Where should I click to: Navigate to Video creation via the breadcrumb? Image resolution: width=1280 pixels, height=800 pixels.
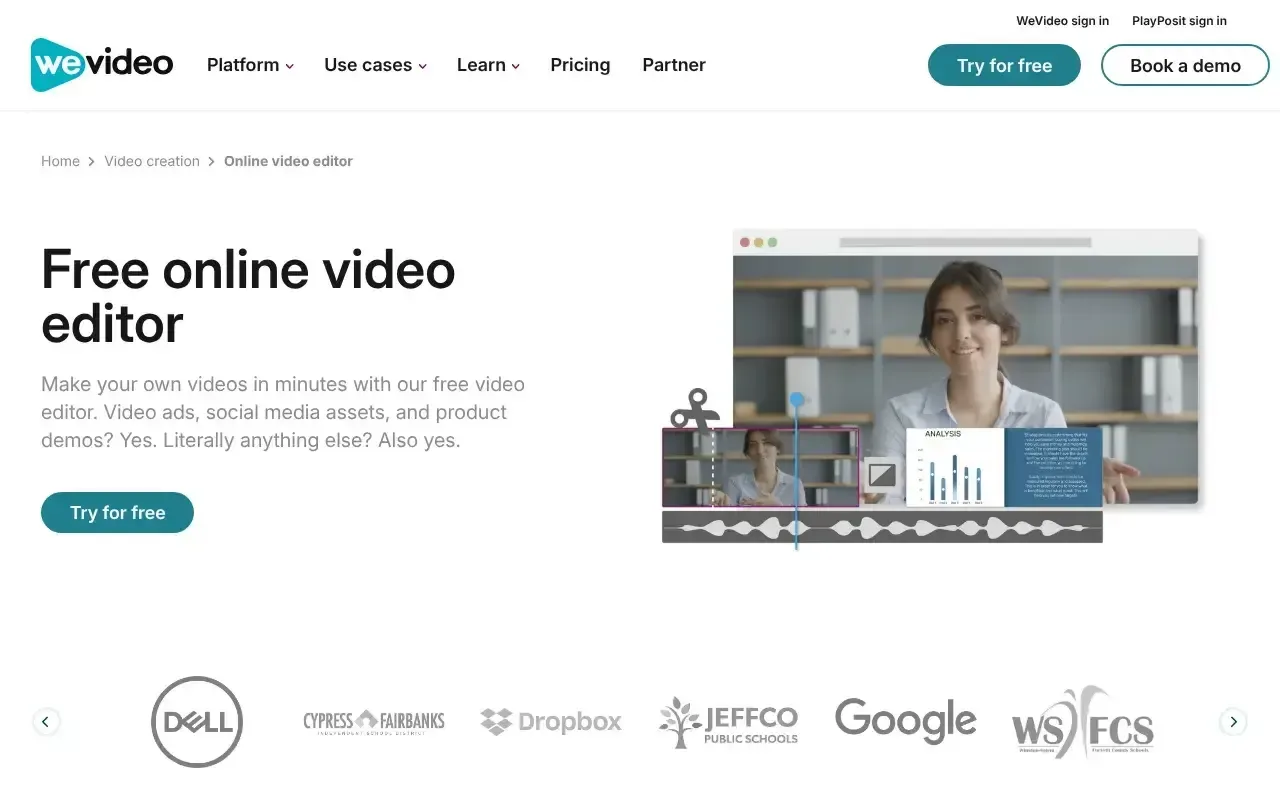tap(152, 161)
